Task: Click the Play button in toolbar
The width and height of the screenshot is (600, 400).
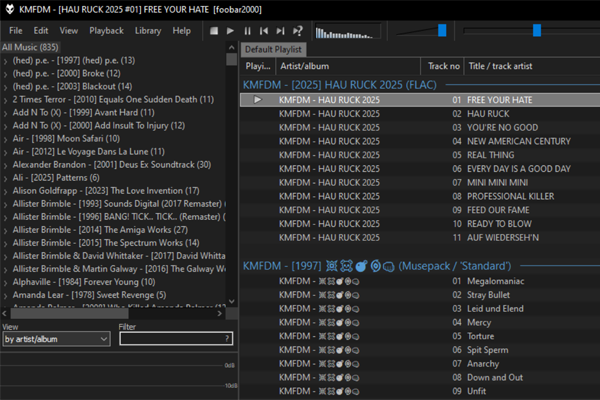Action: click(230, 31)
